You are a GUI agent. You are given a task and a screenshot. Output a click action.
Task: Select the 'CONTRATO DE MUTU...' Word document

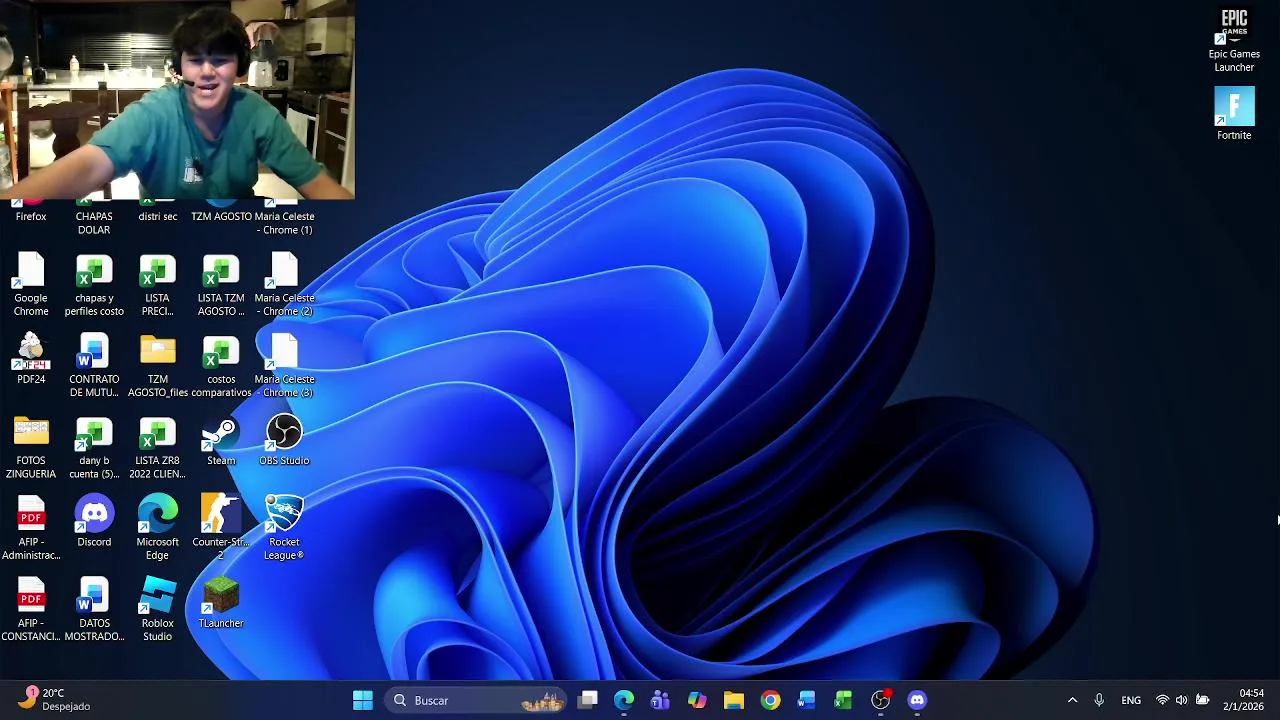tap(94, 366)
